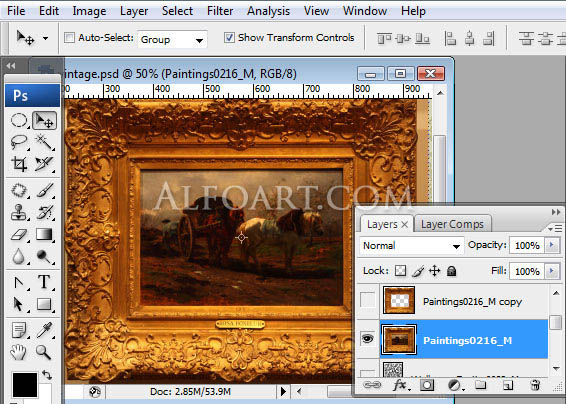Add a layer mask

tap(427, 385)
